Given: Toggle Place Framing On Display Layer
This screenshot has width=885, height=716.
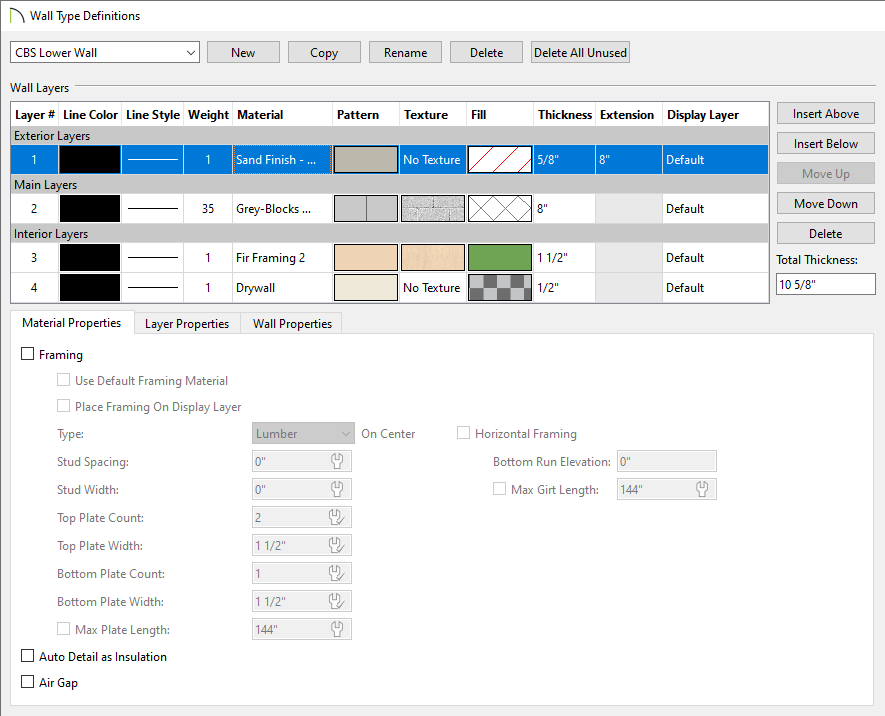Looking at the screenshot, I should pyautogui.click(x=63, y=406).
